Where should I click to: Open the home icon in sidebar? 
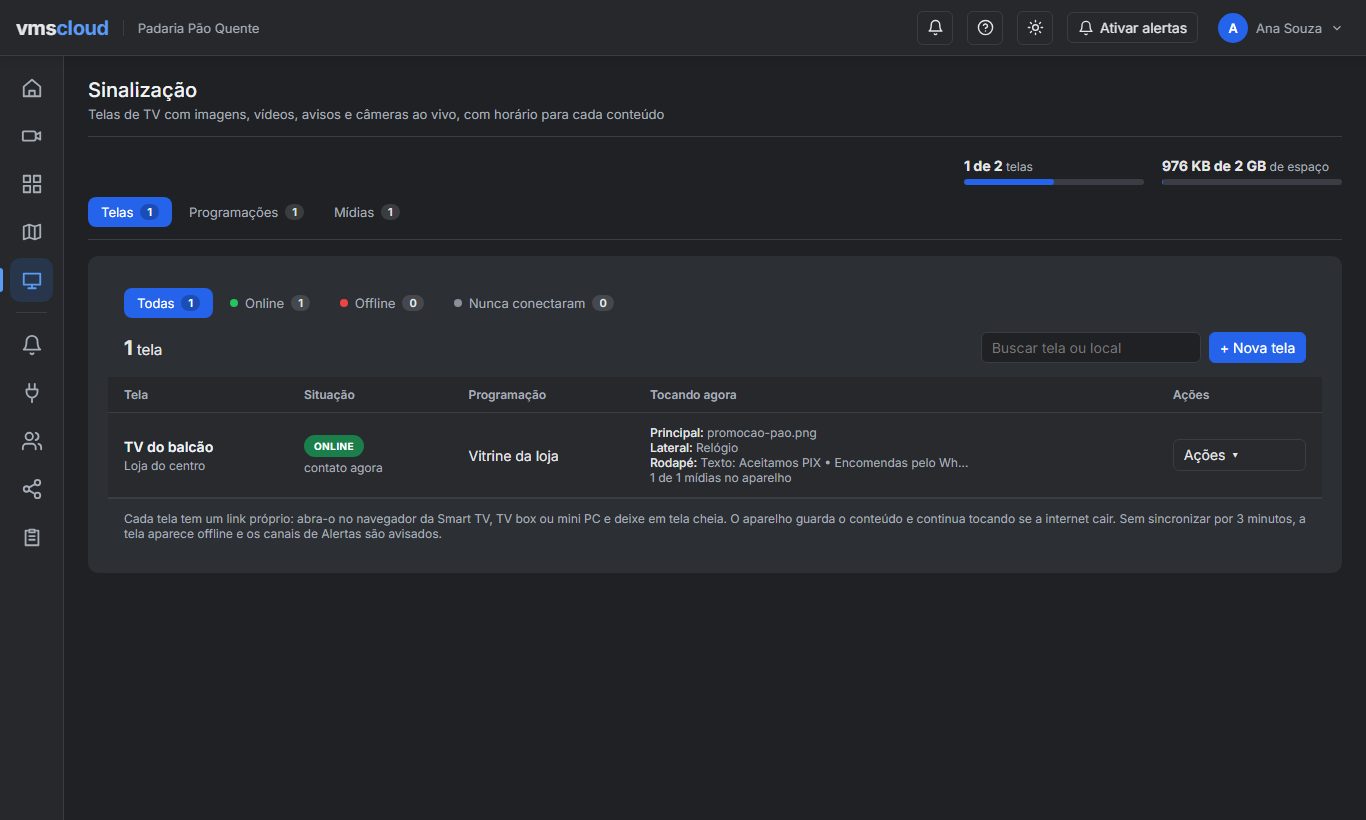pos(32,88)
